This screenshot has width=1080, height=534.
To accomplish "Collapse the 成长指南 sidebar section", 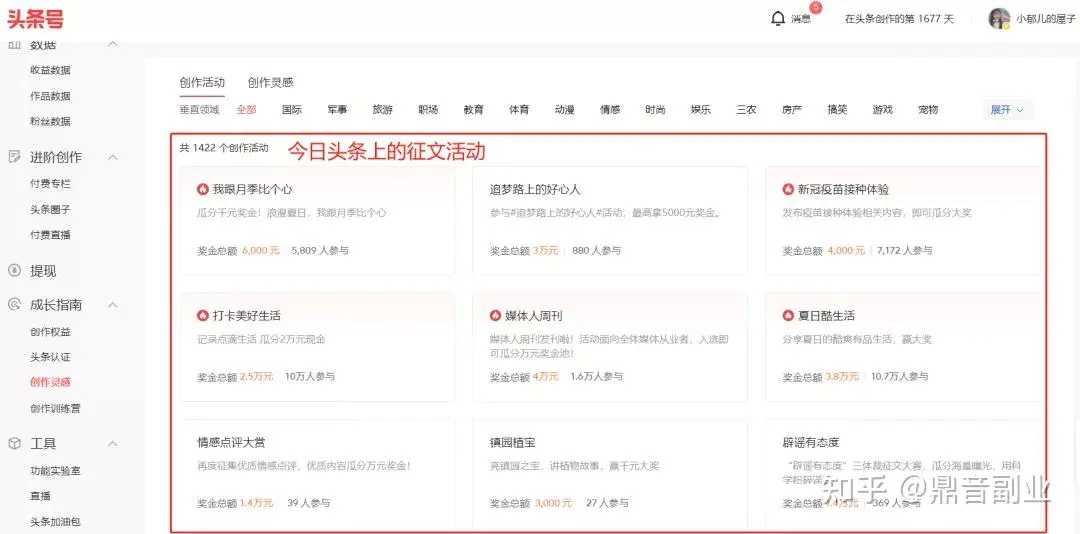I will point(113,305).
